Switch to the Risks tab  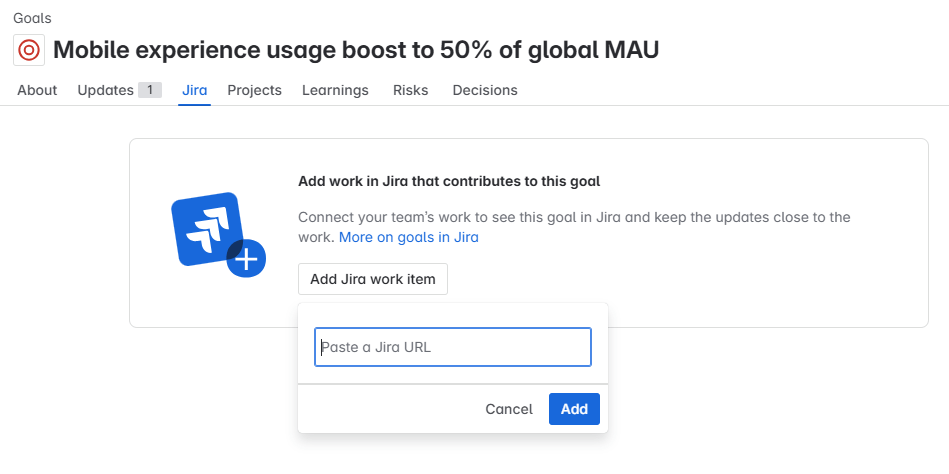(x=410, y=90)
